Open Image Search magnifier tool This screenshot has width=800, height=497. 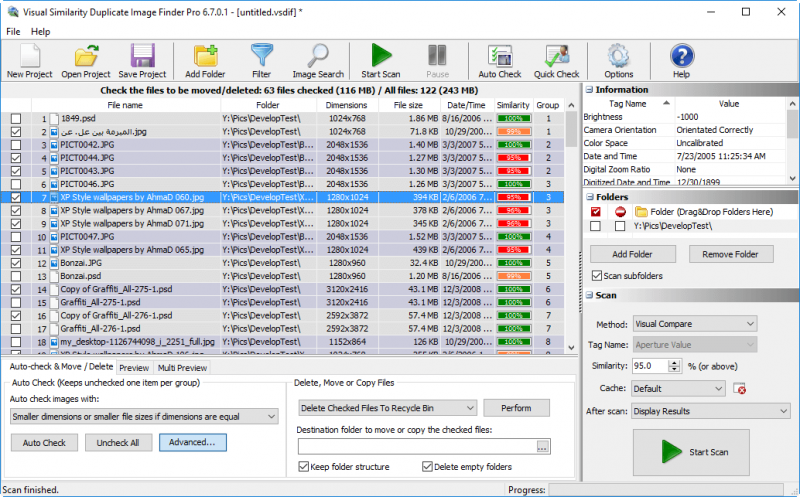tap(318, 56)
